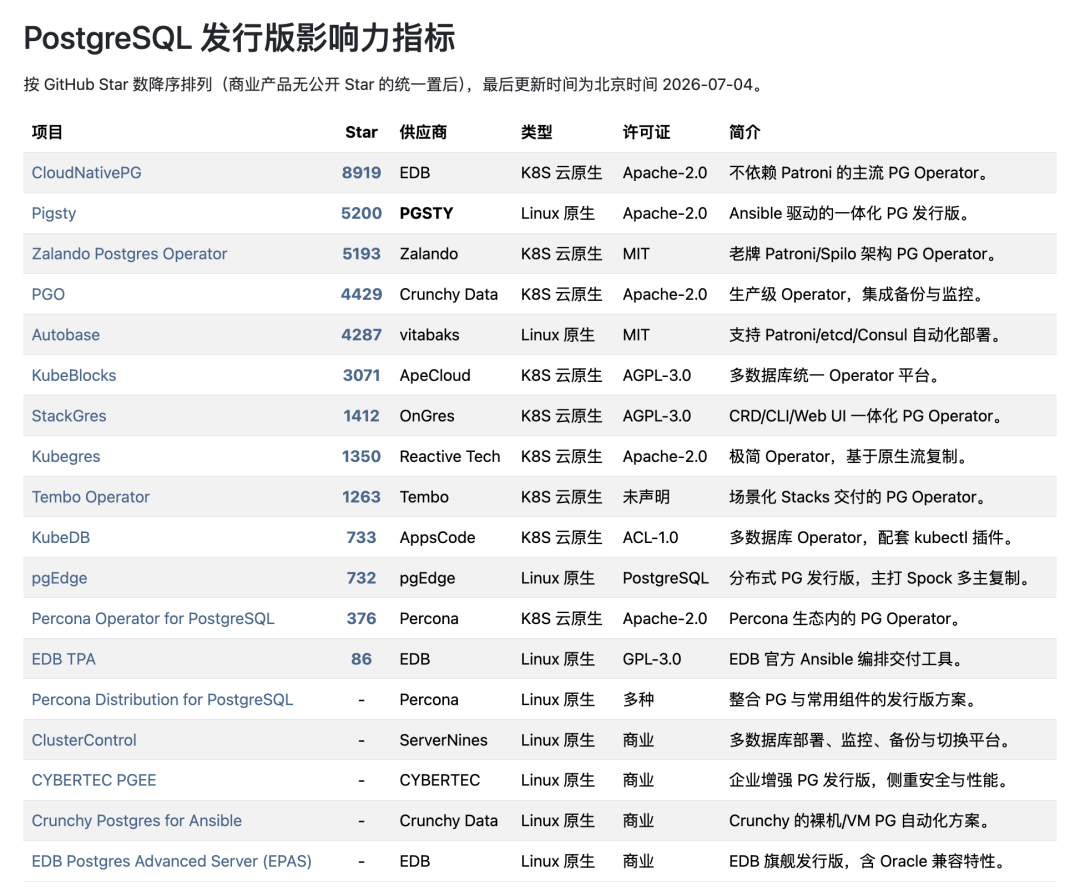Select the star count 4287
The height and width of the screenshot is (895, 1080).
[362, 335]
